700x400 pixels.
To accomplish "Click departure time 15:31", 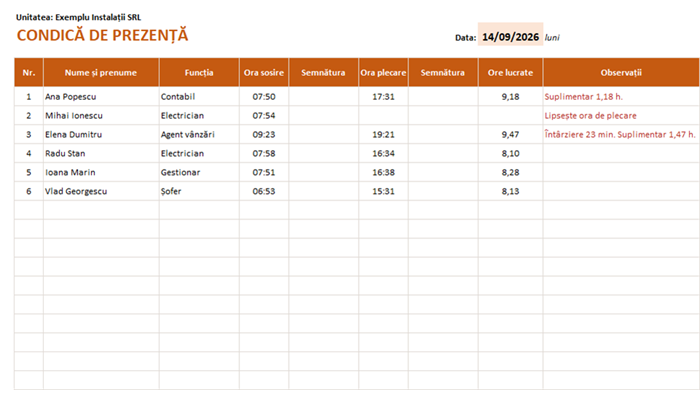I will point(383,191).
